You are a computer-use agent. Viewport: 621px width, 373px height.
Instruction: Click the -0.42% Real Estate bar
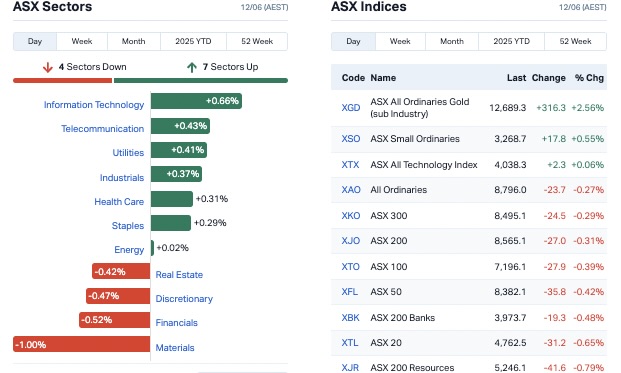click(x=121, y=272)
